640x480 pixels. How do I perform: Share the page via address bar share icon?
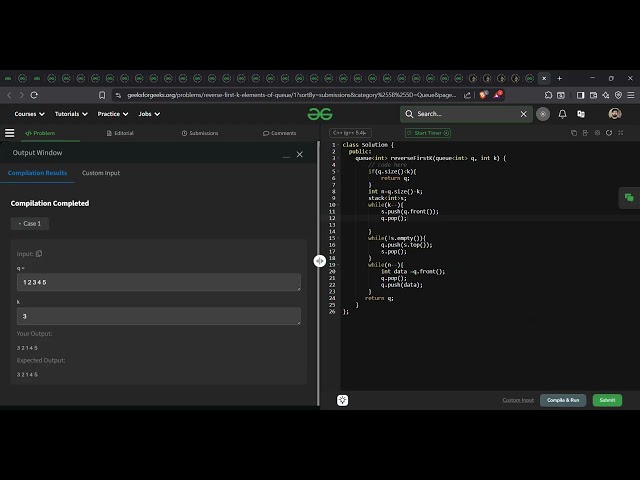click(467, 95)
